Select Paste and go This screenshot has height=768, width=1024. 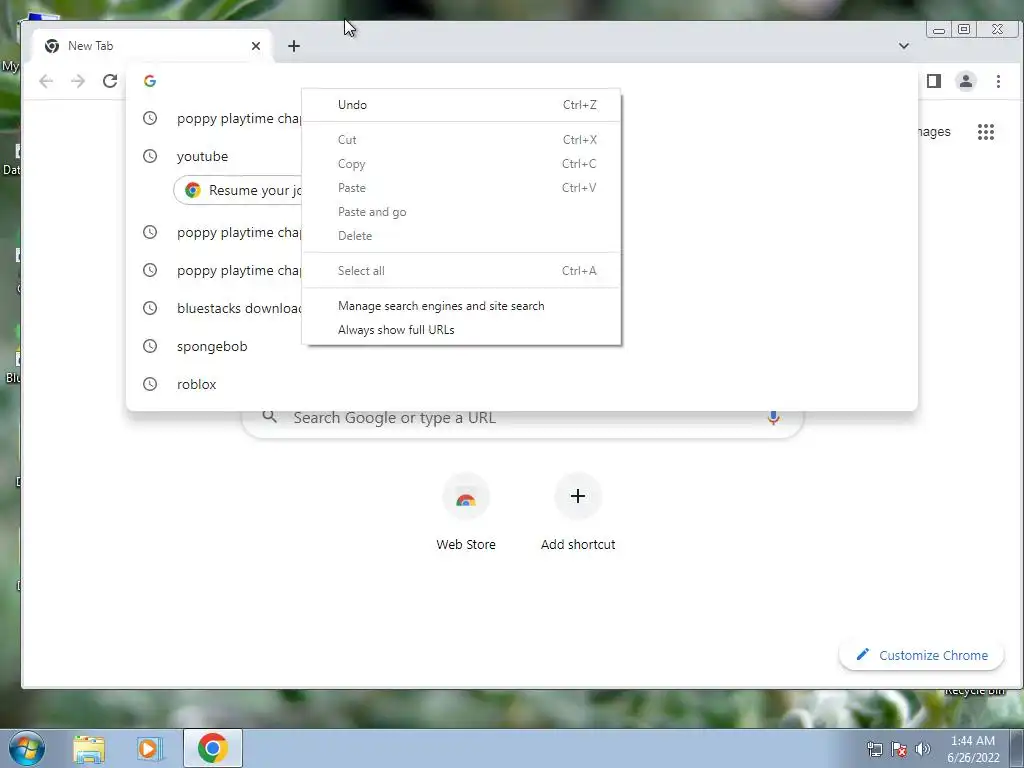[x=462, y=212]
